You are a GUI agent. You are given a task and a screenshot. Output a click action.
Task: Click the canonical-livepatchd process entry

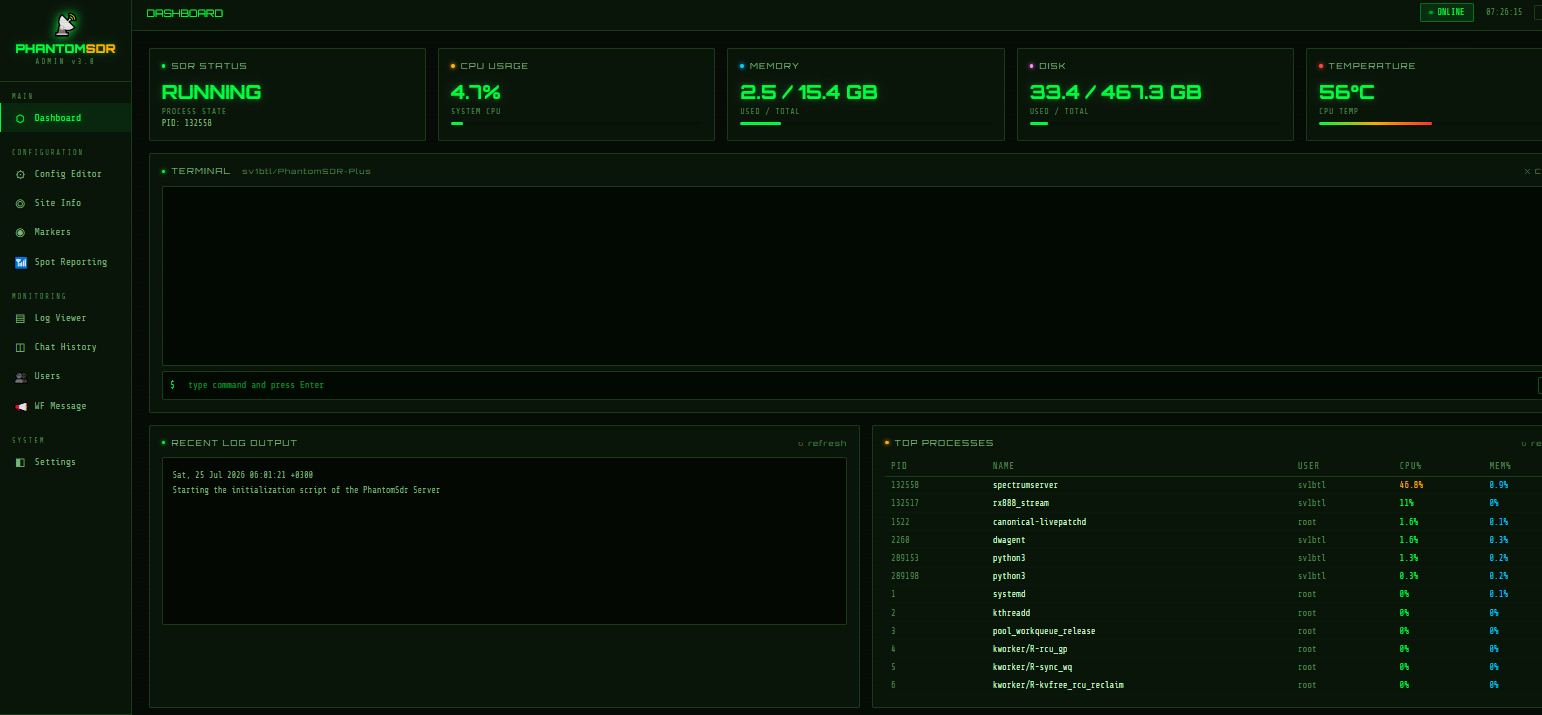click(x=1039, y=522)
